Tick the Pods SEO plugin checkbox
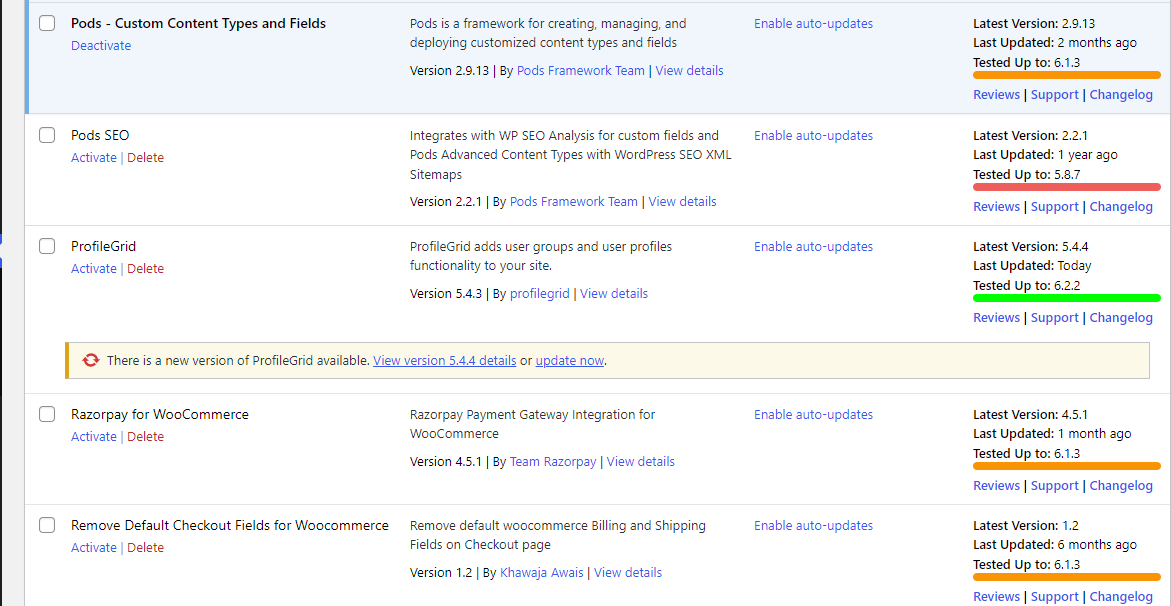 click(x=47, y=135)
